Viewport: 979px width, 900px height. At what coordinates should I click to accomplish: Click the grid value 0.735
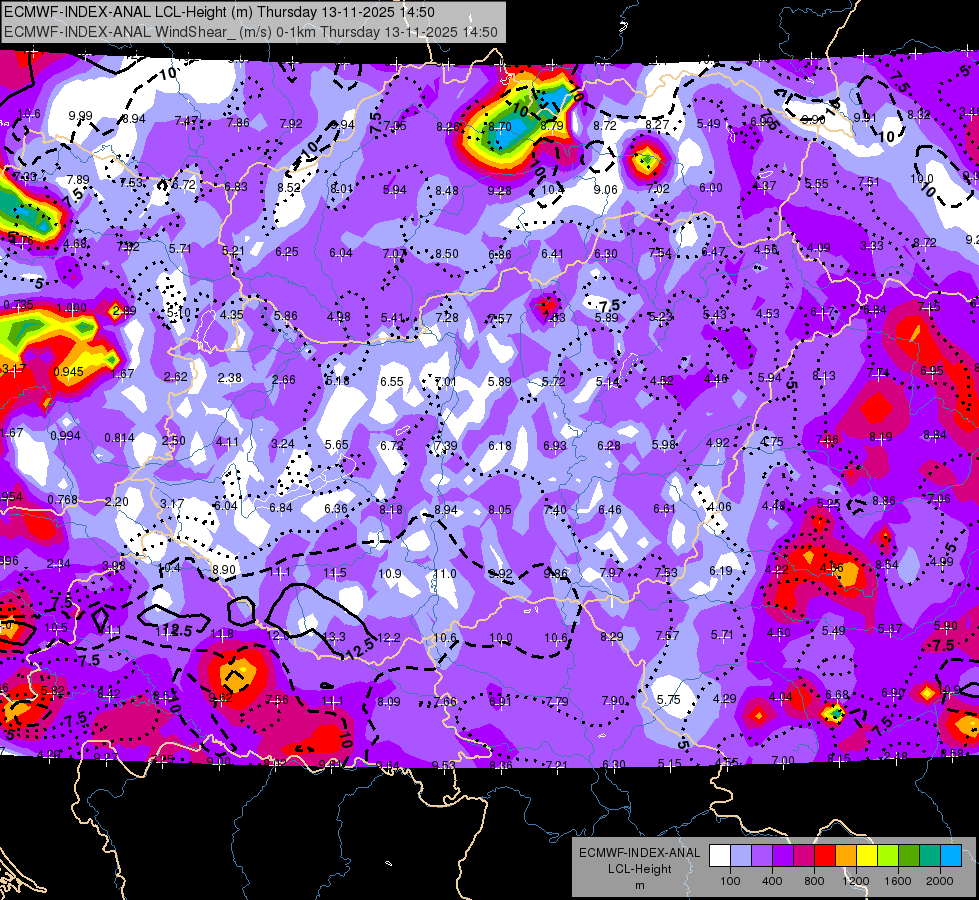click(x=19, y=305)
